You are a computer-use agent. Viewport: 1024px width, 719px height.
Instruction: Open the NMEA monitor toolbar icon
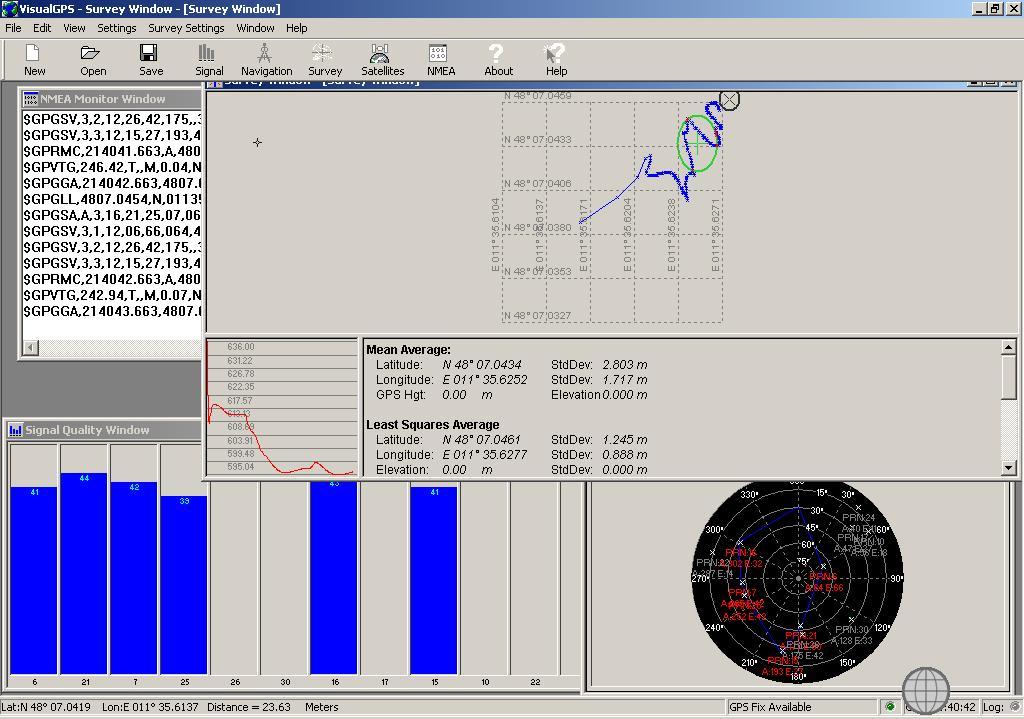click(x=438, y=52)
